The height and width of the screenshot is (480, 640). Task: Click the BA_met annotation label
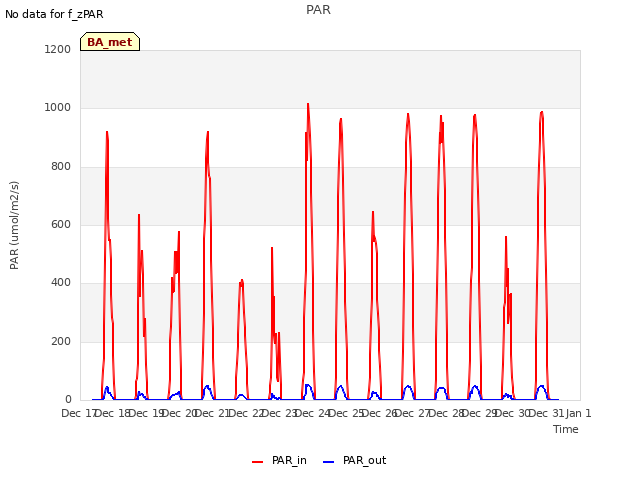(x=110, y=42)
